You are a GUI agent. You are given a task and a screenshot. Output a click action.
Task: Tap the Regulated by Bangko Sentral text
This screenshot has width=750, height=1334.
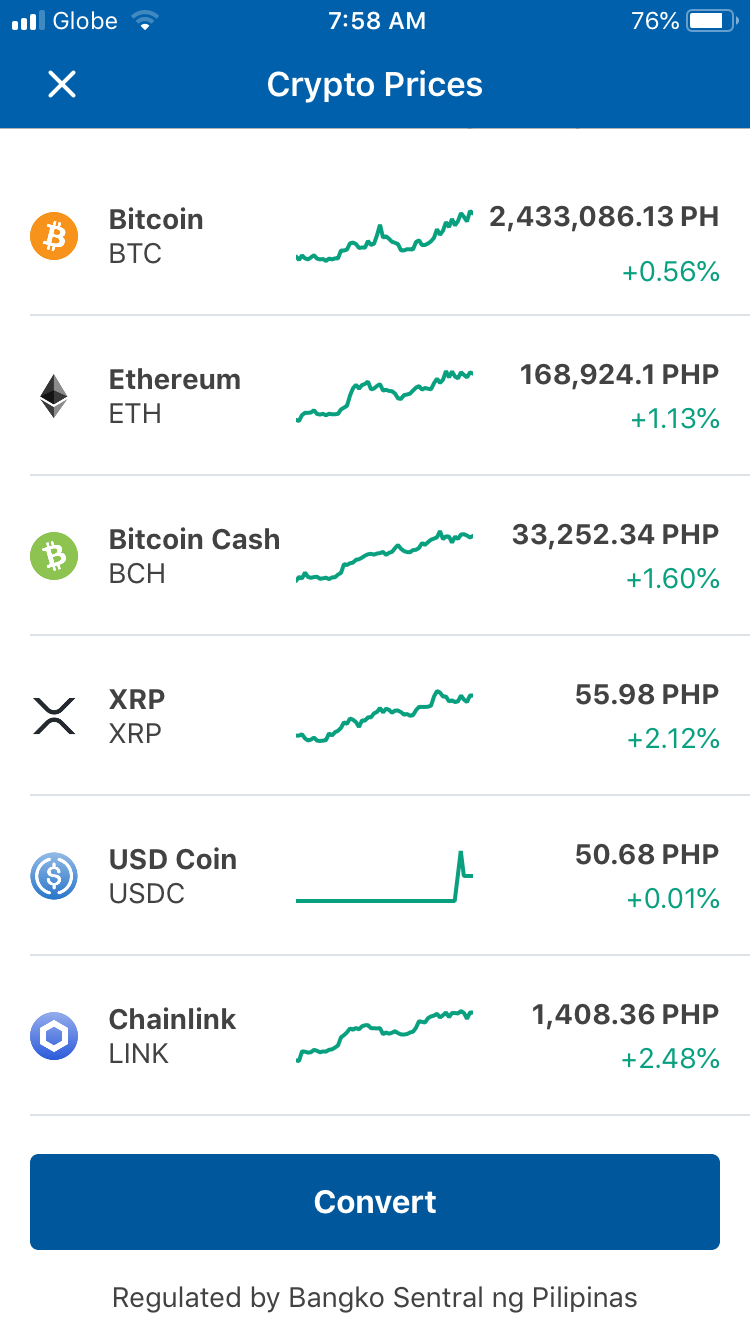(x=375, y=1298)
